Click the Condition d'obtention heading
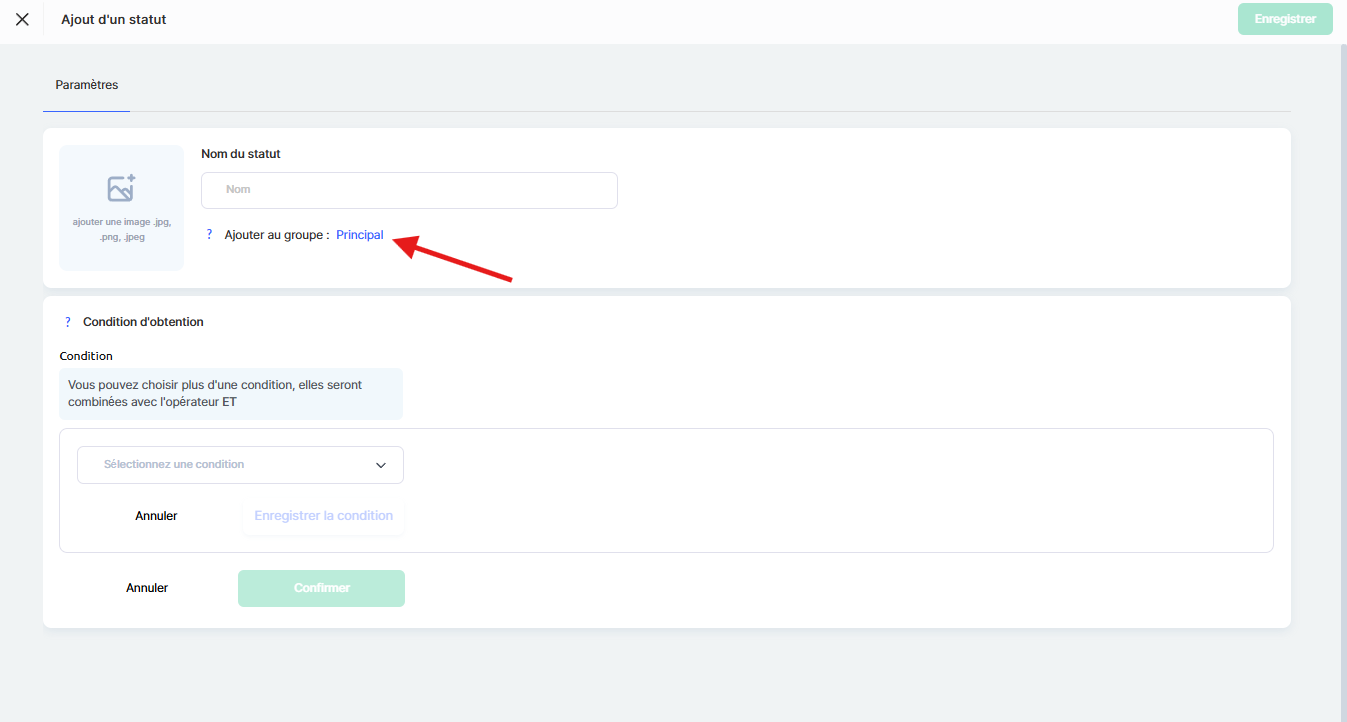 (143, 322)
